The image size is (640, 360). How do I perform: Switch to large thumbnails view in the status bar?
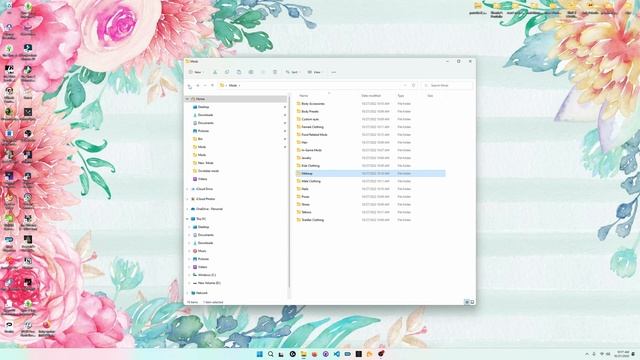pos(472,302)
